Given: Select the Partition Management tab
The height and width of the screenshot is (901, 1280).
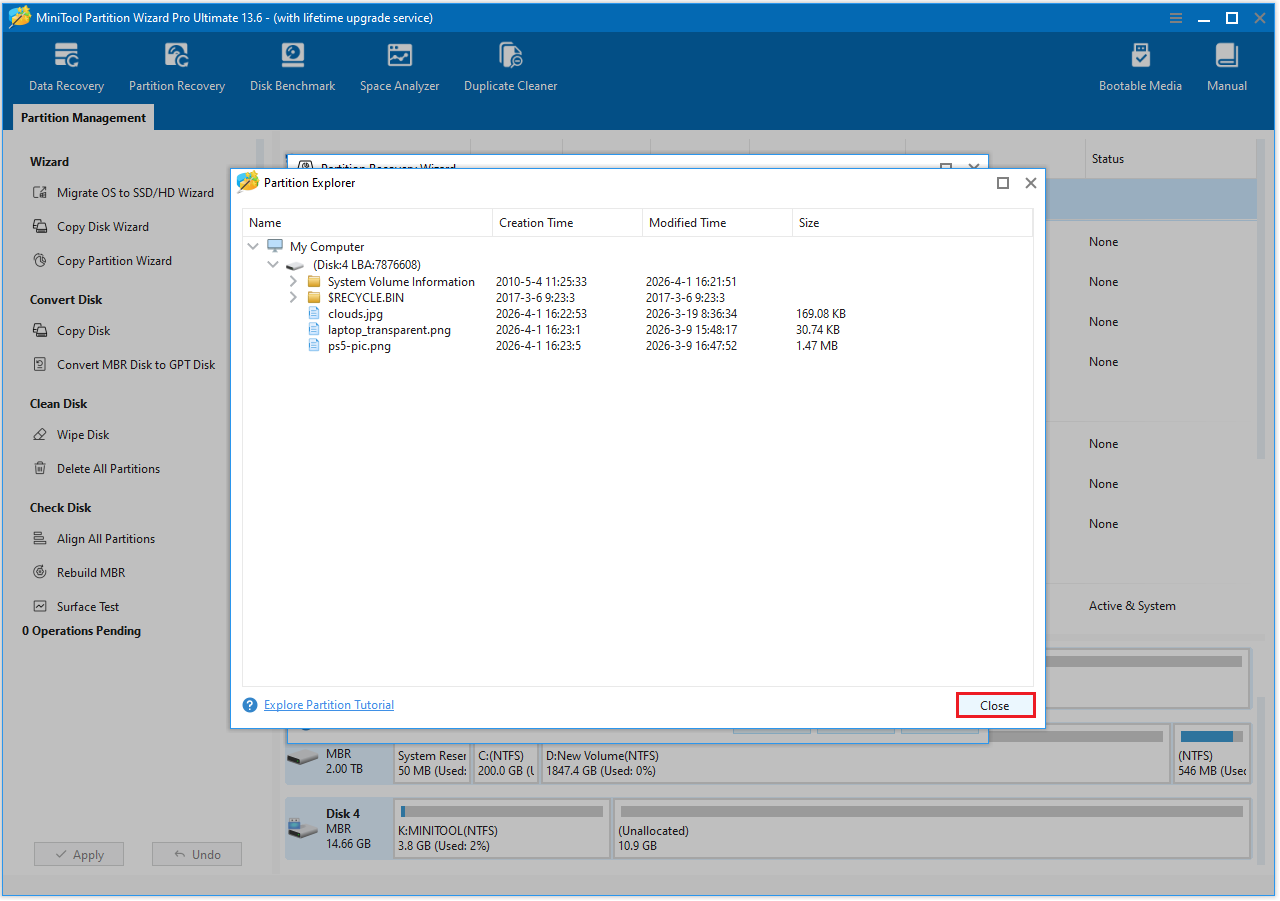Looking at the screenshot, I should coord(82,117).
